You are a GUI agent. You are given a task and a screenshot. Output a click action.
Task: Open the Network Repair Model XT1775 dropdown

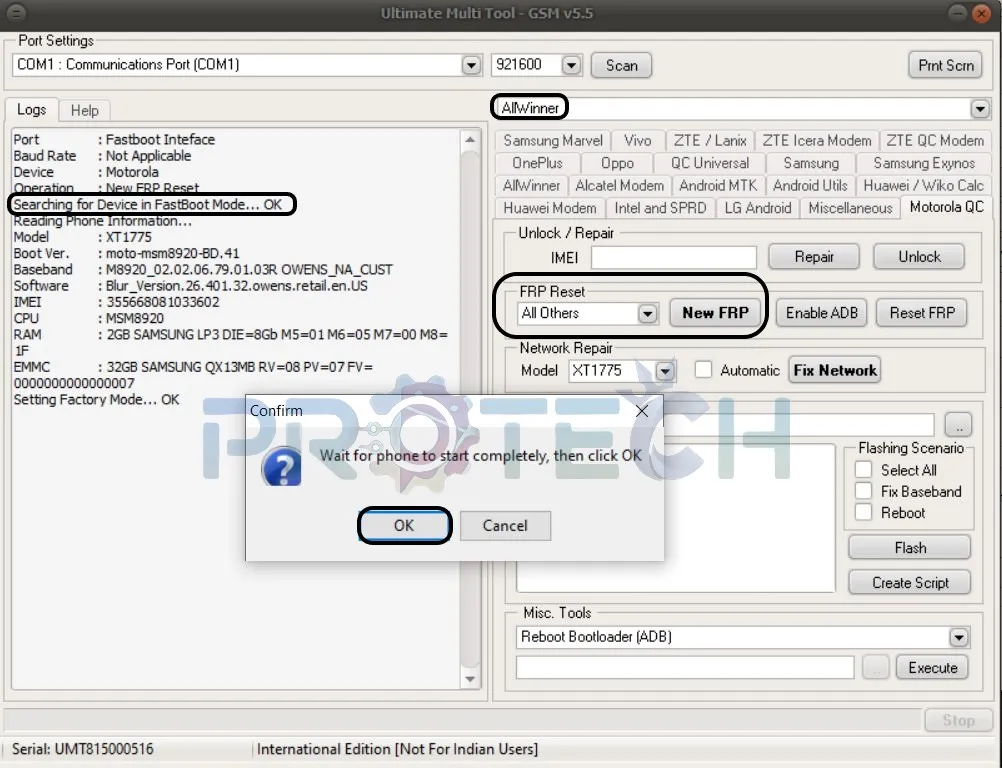[x=665, y=371]
